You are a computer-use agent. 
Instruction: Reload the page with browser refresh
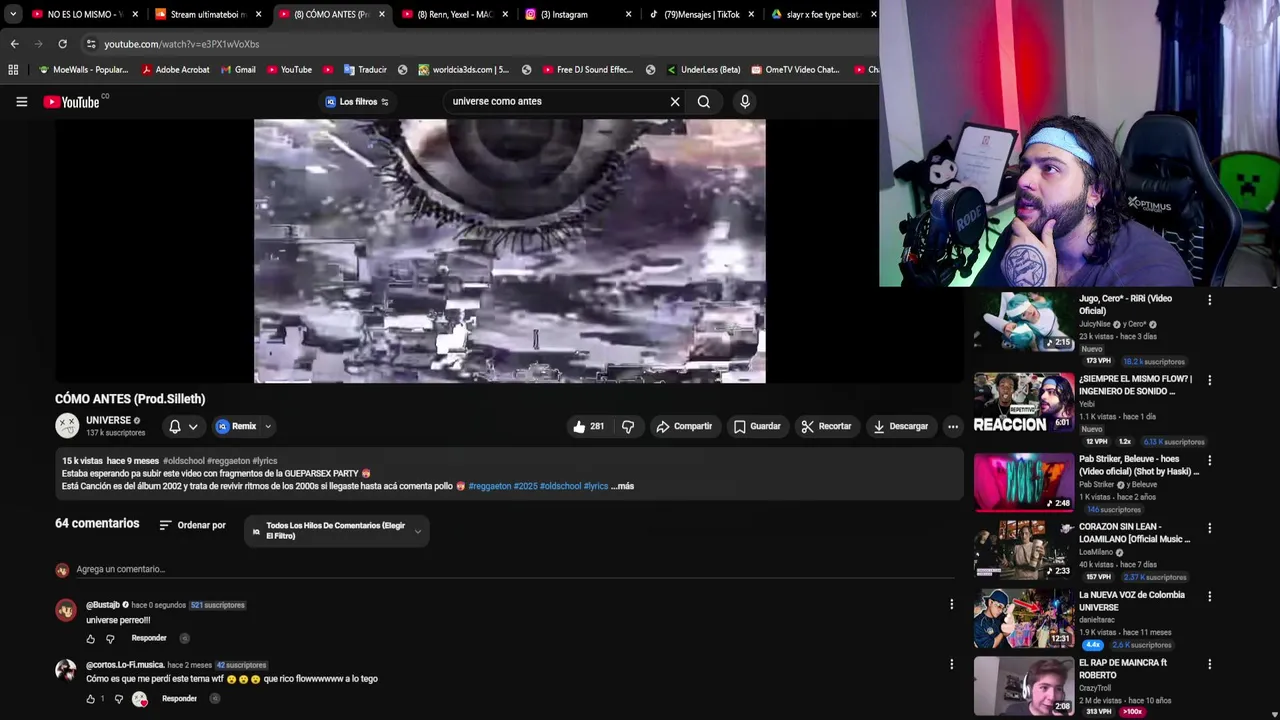coord(62,44)
